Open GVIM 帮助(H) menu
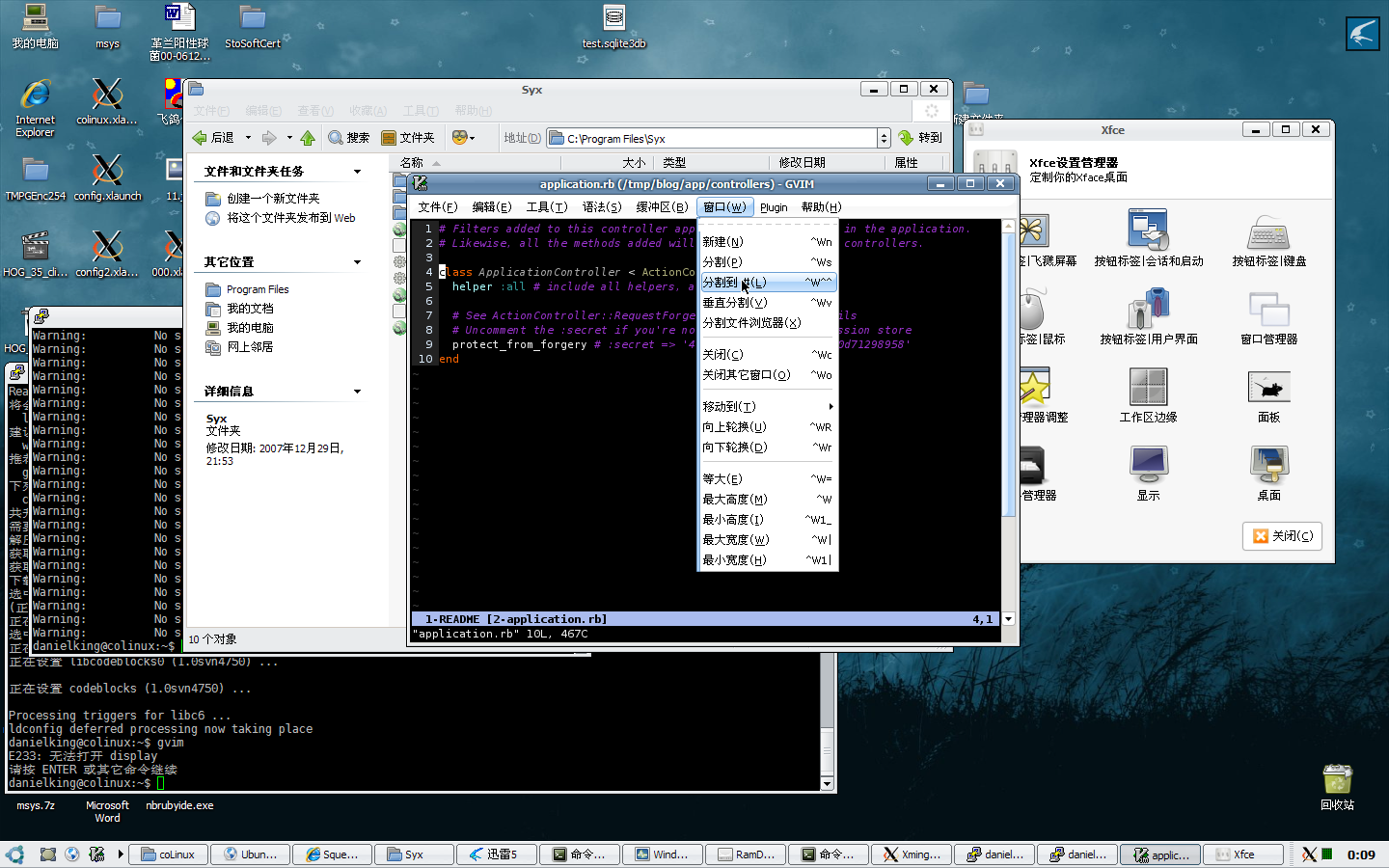Viewport: 1389px width, 868px height. point(822,207)
